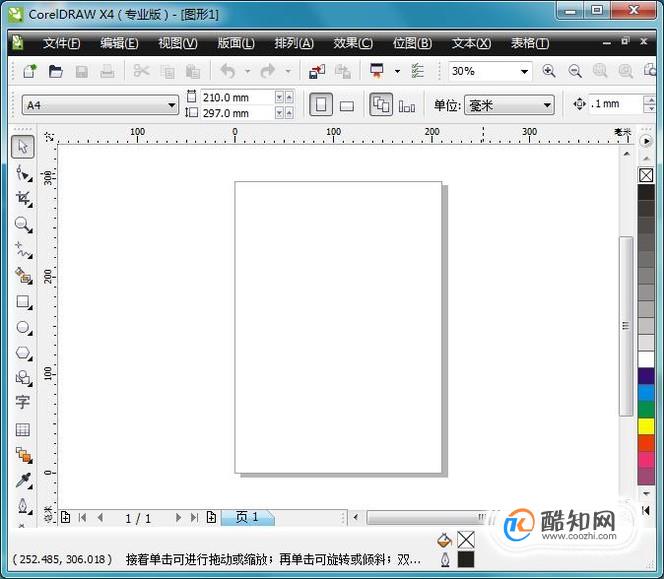Image resolution: width=664 pixels, height=579 pixels.
Task: Select the Freehand curve tool
Action: 23,250
